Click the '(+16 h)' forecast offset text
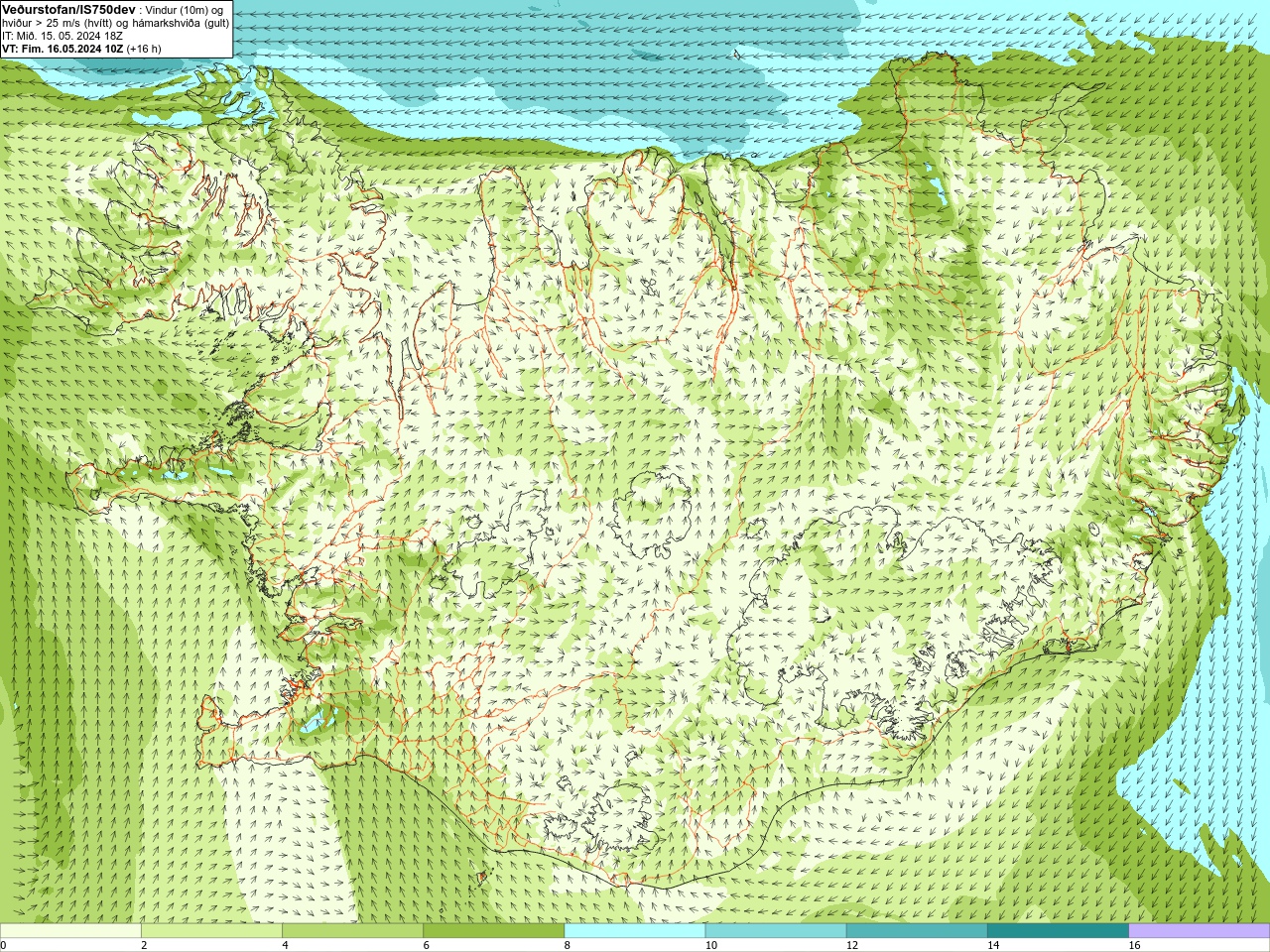Screen dimensions: 1270x952 click(144, 49)
